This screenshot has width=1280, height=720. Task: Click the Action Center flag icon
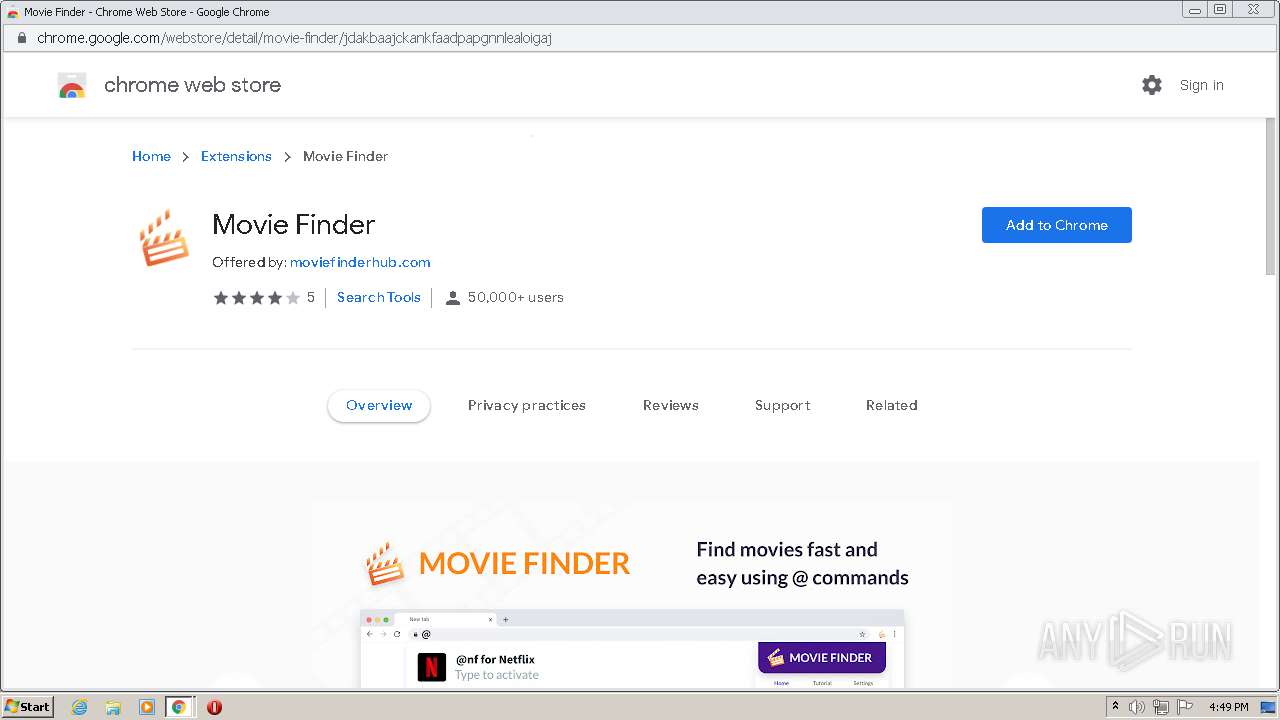[1185, 707]
